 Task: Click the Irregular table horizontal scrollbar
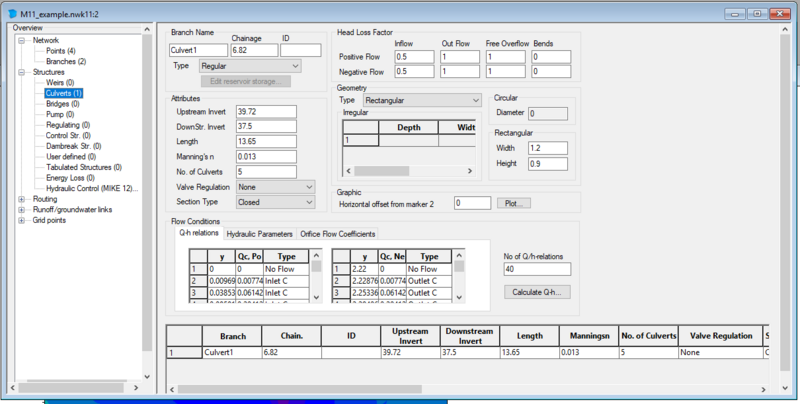point(409,171)
